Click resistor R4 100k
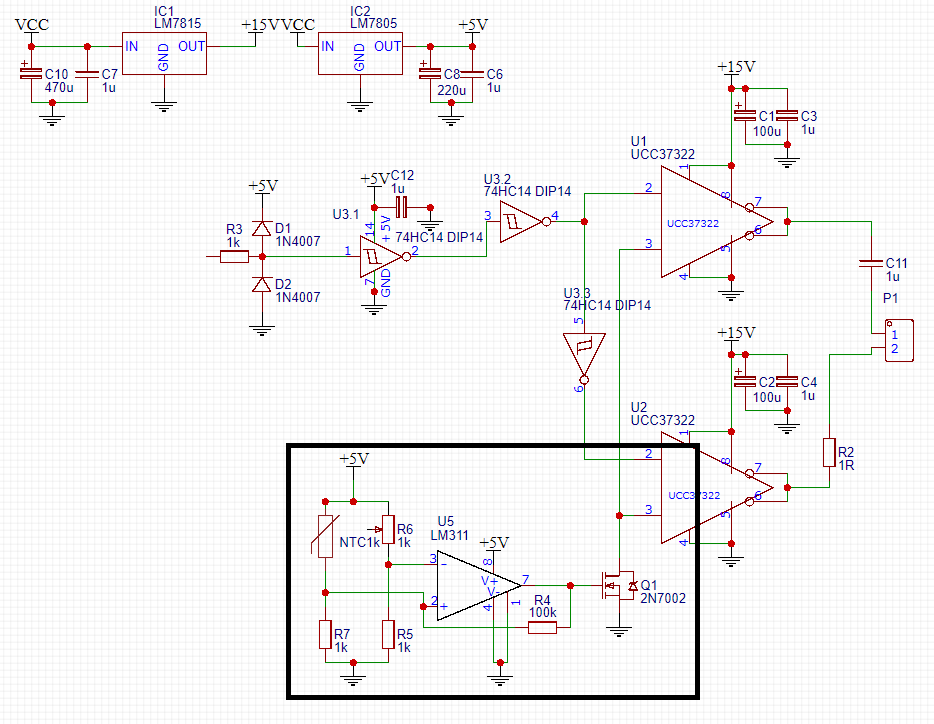This screenshot has height=724, width=934. click(x=542, y=627)
